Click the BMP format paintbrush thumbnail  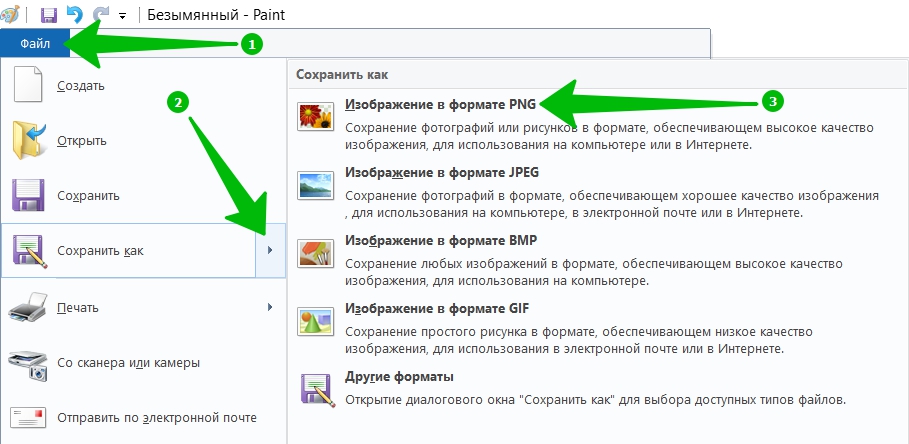(315, 253)
